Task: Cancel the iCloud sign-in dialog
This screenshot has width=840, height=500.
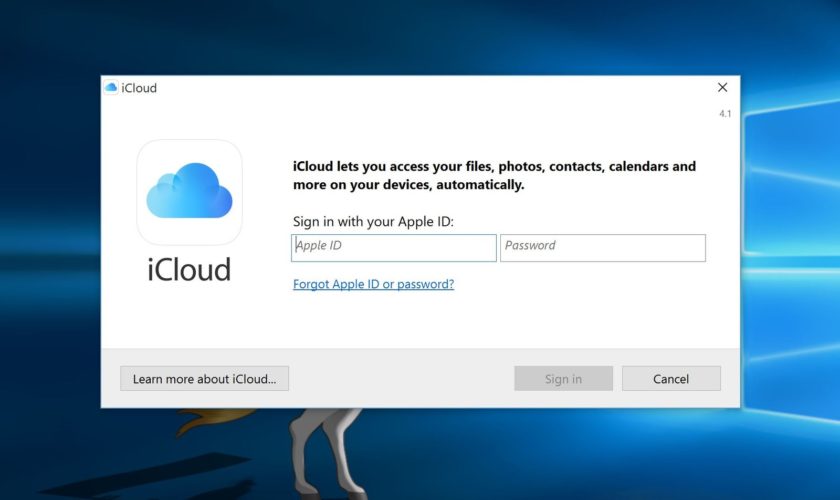Action: (x=671, y=379)
